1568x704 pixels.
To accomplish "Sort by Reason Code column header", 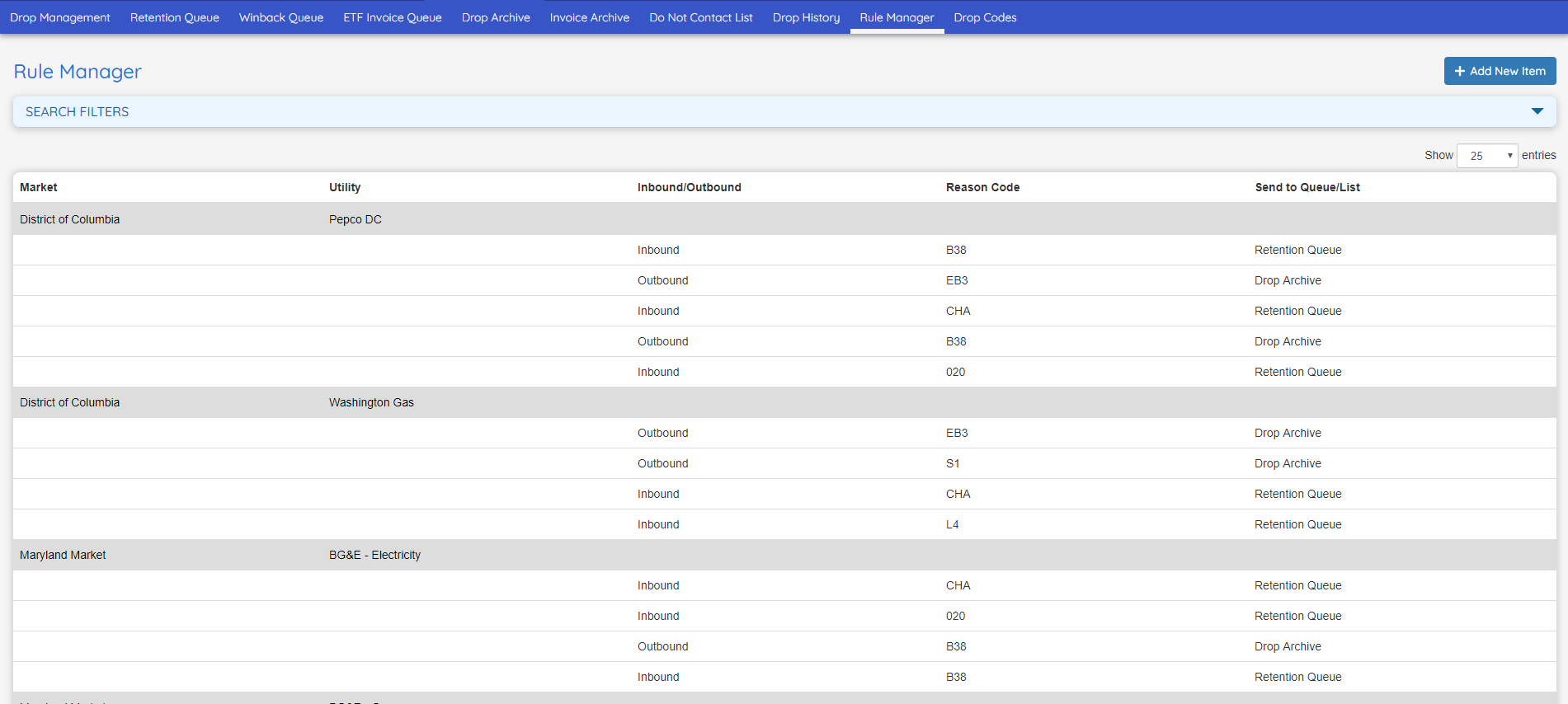I will point(983,187).
